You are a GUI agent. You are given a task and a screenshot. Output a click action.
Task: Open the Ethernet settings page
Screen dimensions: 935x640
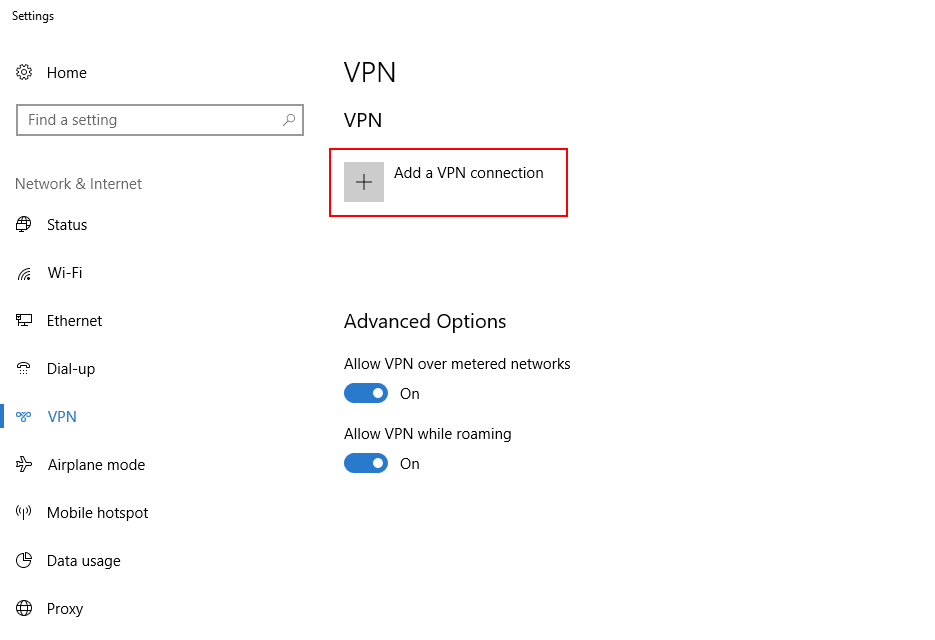[x=75, y=321]
